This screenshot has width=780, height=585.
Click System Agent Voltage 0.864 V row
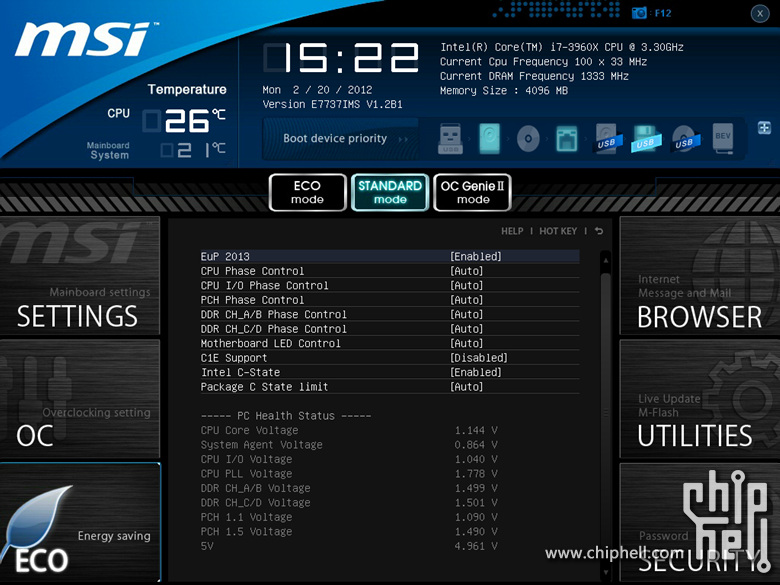[349, 444]
